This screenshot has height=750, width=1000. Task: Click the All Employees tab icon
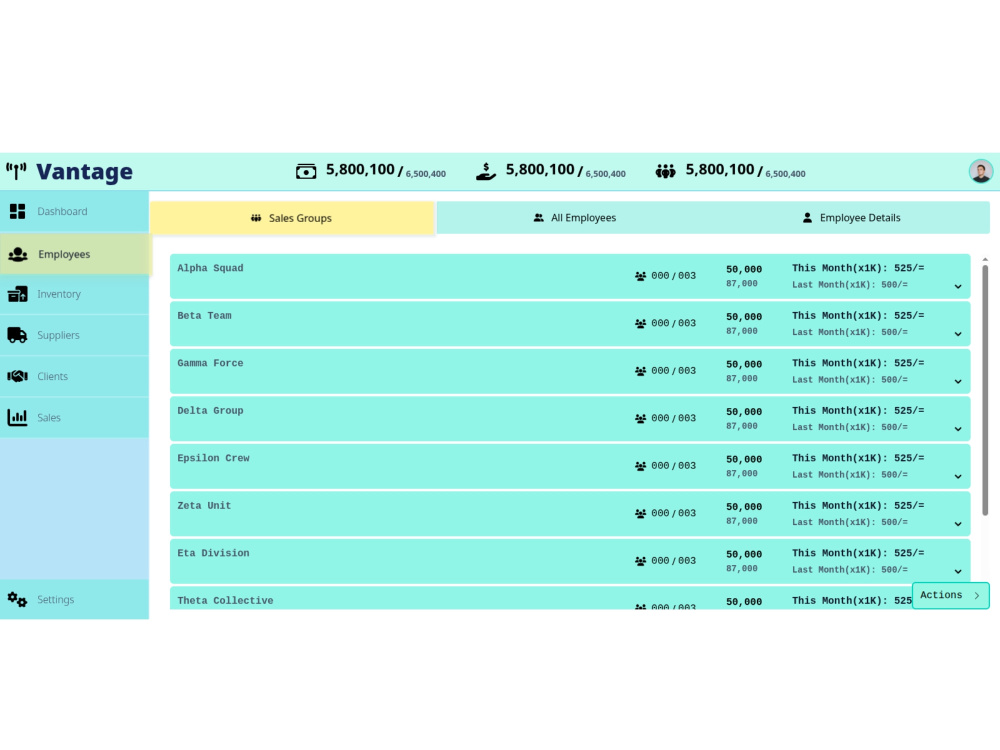(x=539, y=218)
